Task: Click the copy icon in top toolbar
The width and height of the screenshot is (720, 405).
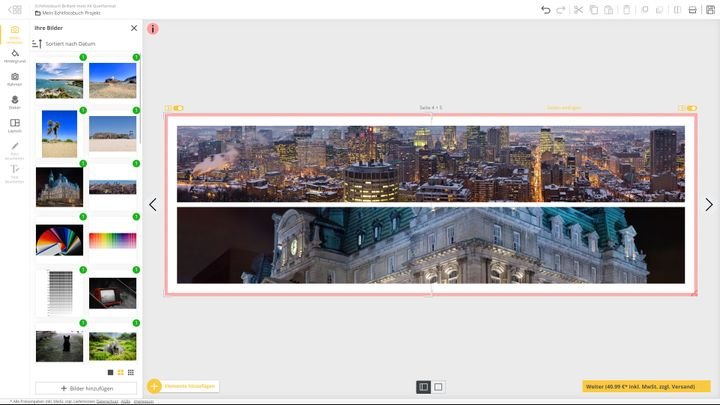Action: pos(594,10)
